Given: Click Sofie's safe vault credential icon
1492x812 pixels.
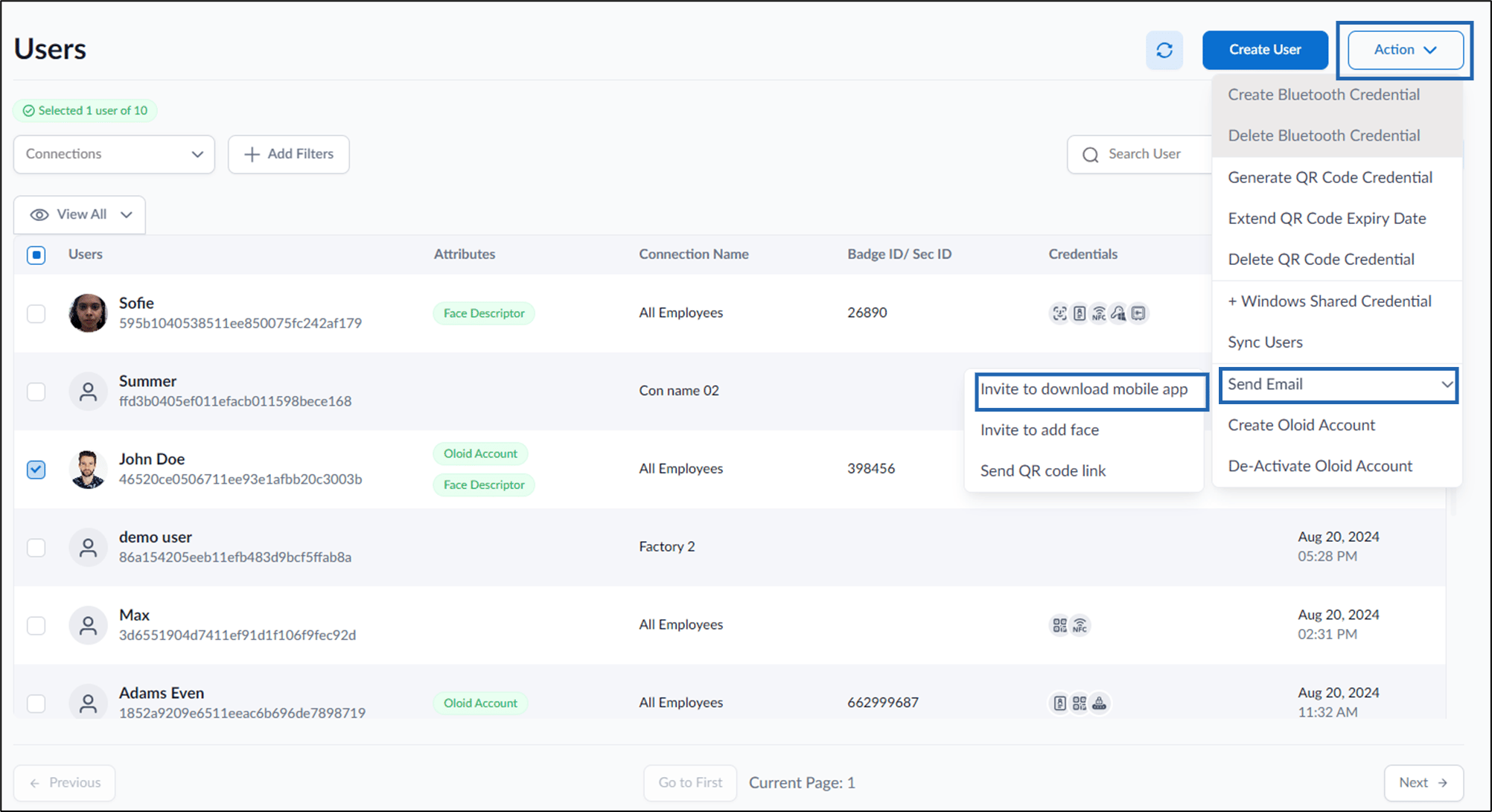Looking at the screenshot, I should (1138, 313).
